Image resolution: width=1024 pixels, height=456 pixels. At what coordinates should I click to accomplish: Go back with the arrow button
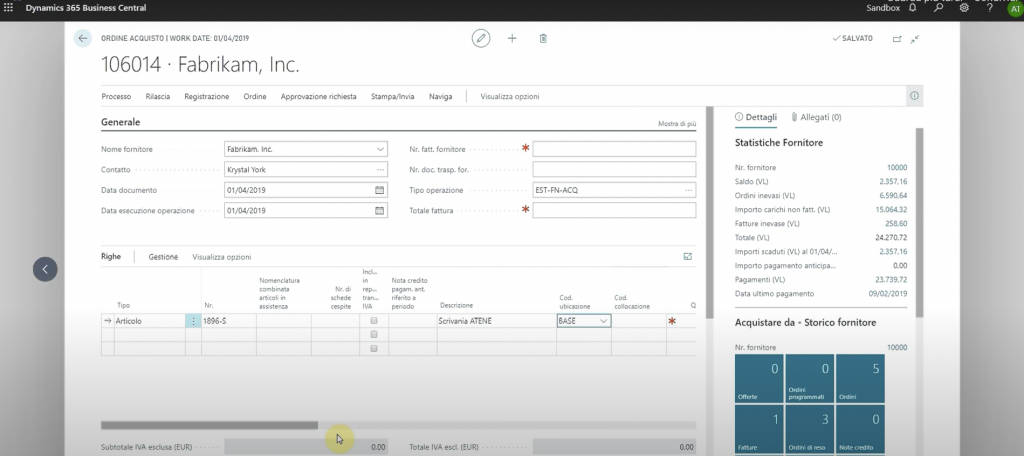pos(82,39)
